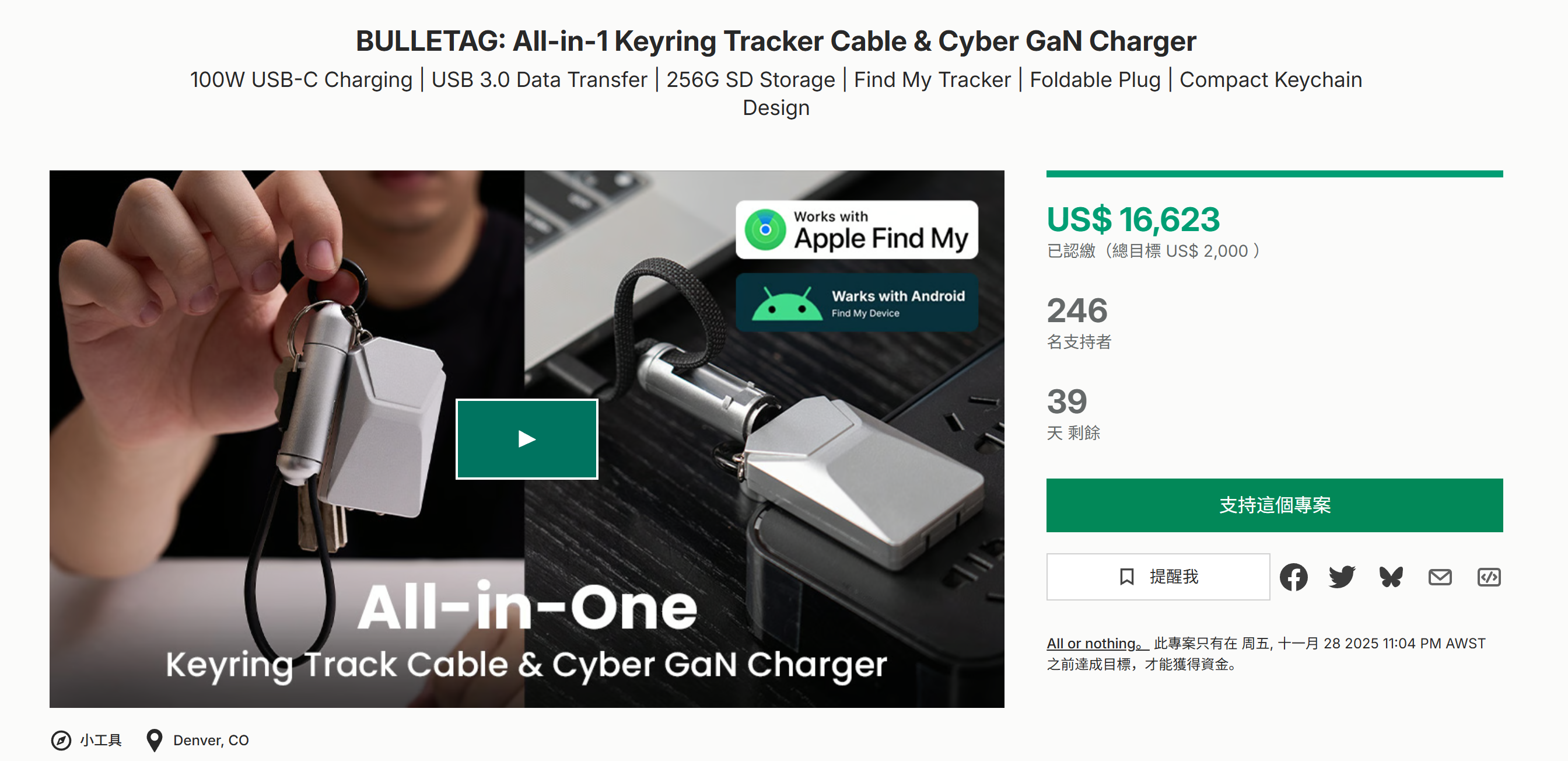Share the project on Facebook
This screenshot has height=761, width=1568.
[1294, 577]
